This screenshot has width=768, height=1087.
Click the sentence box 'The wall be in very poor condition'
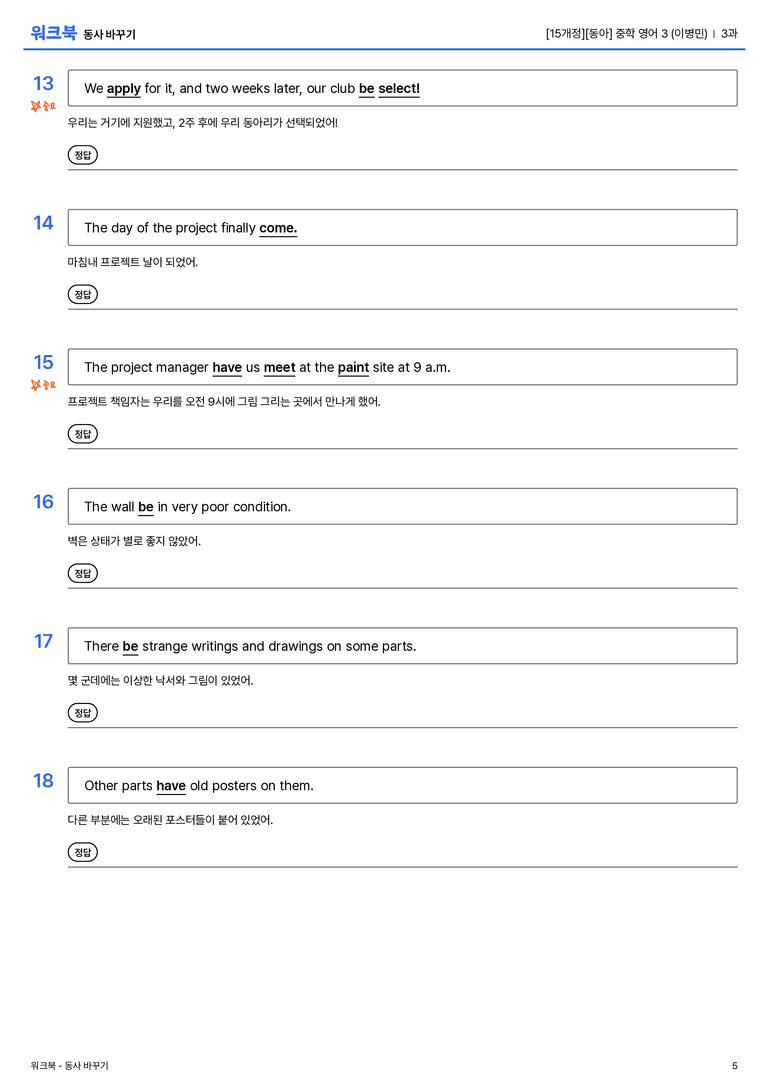pos(403,507)
